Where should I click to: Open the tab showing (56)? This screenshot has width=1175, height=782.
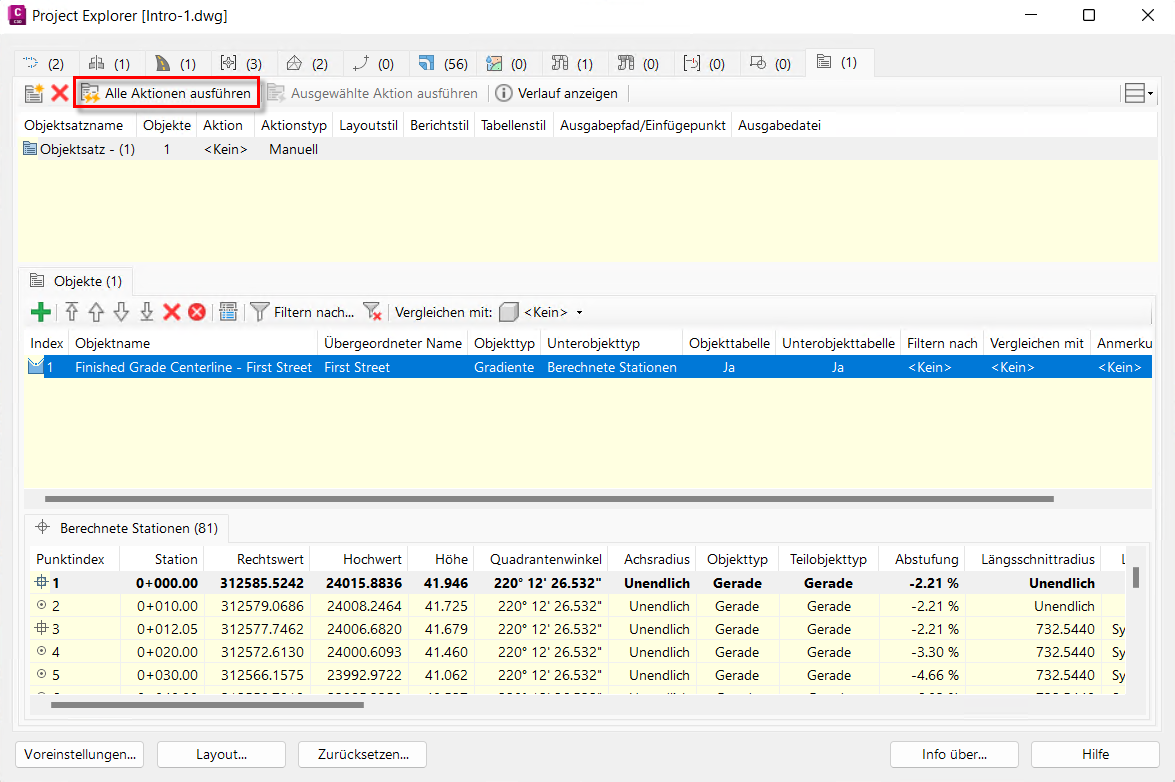pos(443,64)
